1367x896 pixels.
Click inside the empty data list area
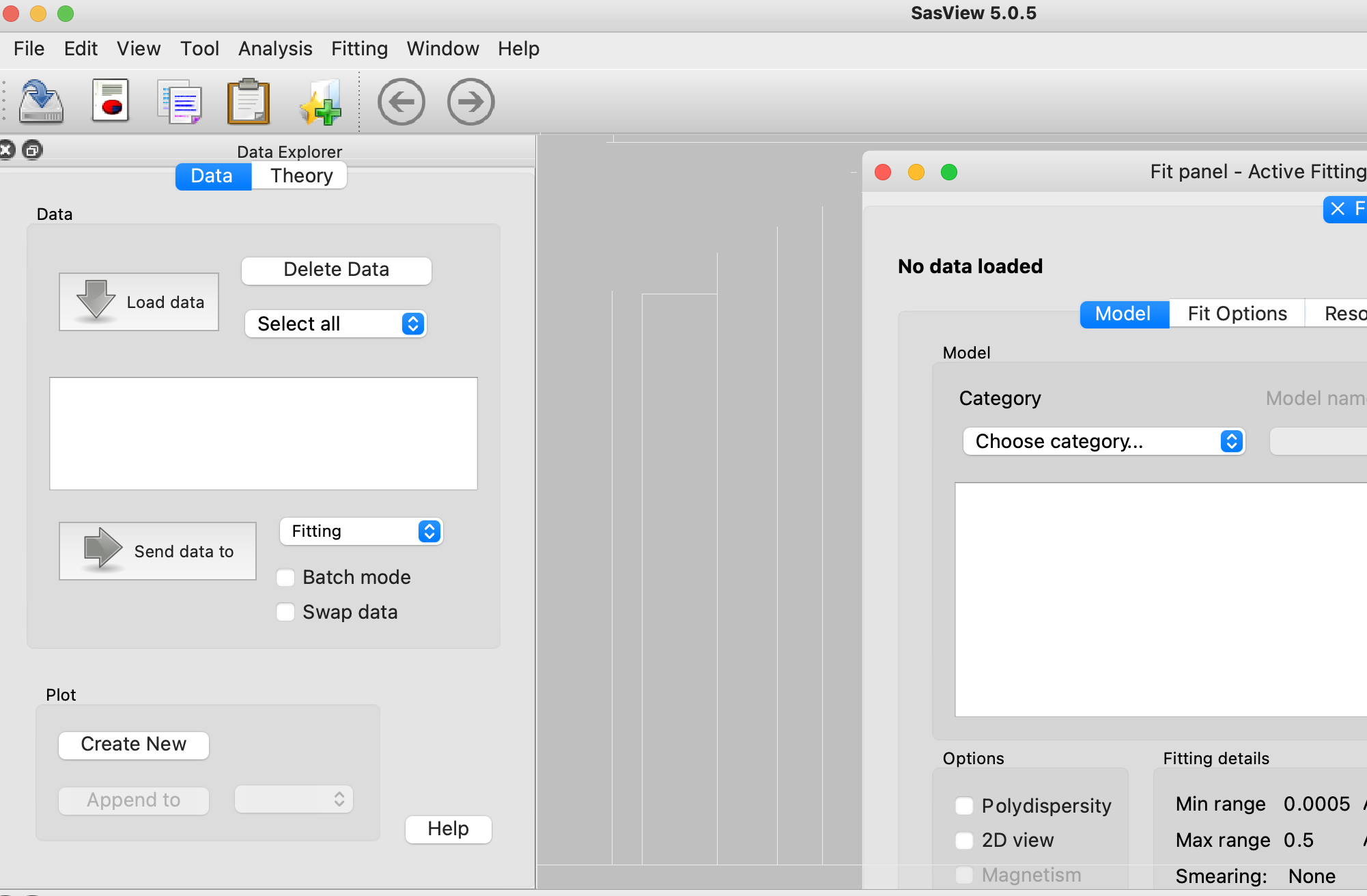[263, 433]
